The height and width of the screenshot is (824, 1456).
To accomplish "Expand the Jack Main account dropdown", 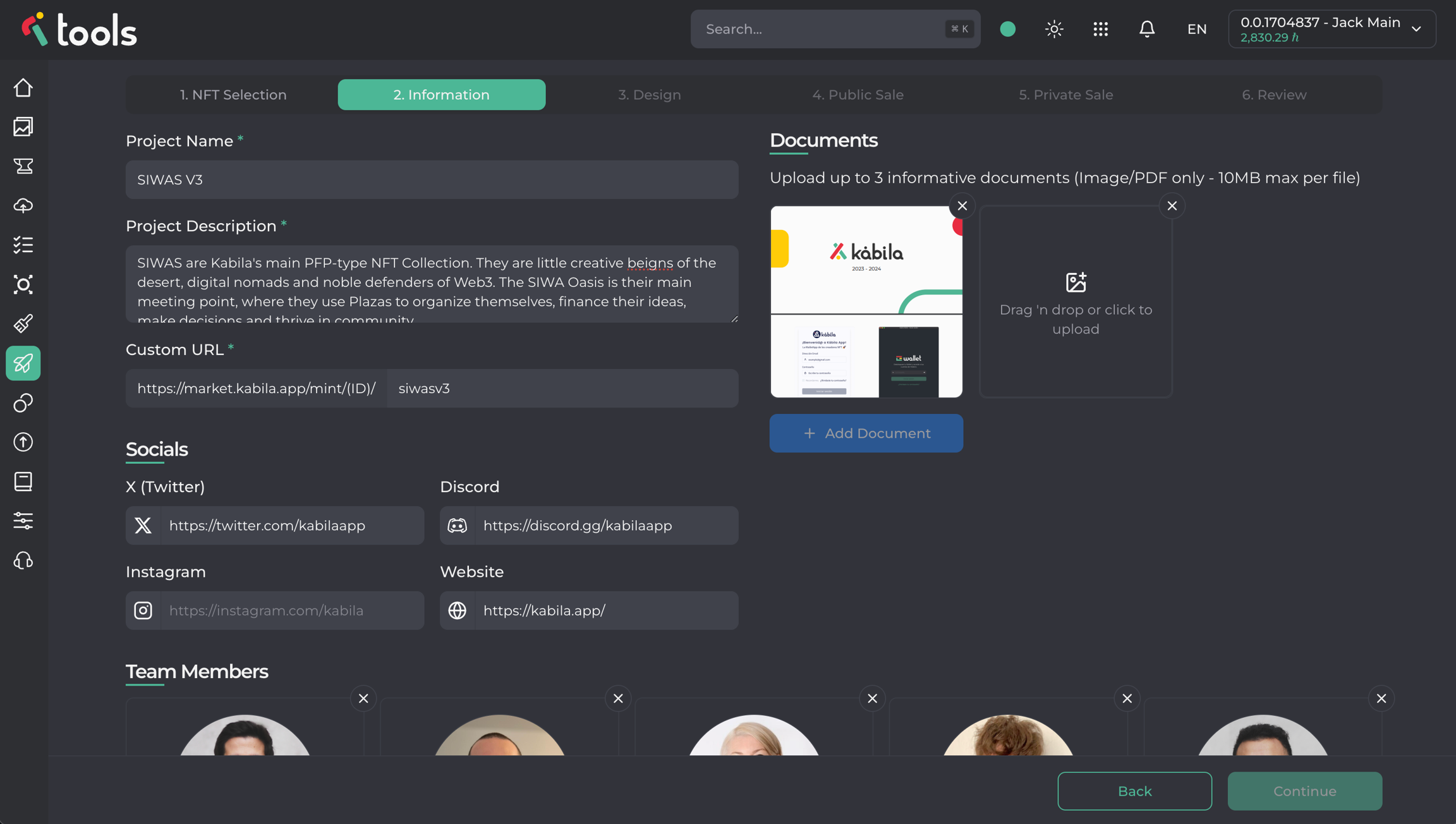I will point(1332,29).
